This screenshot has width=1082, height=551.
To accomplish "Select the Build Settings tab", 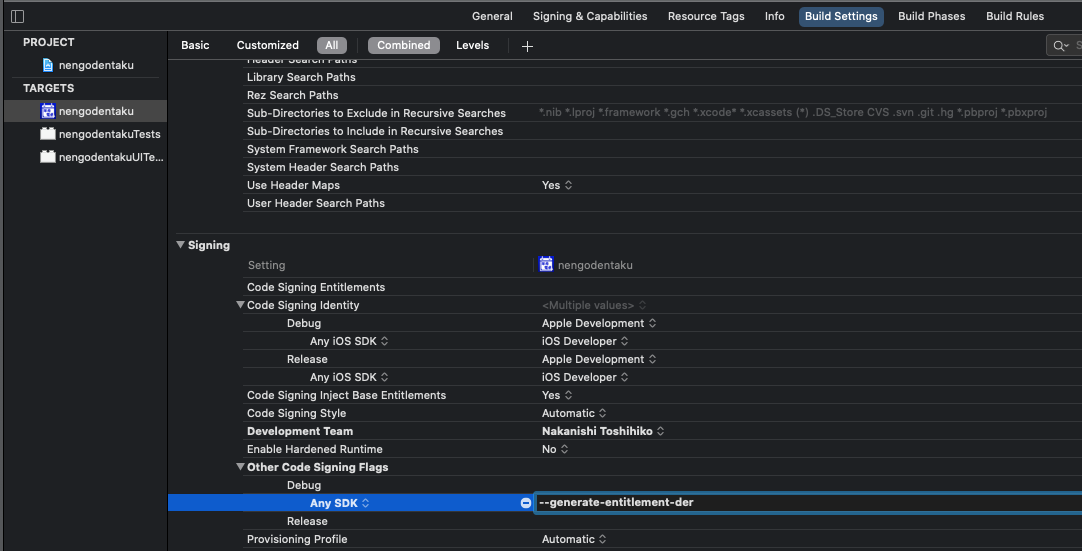I will [x=841, y=17].
